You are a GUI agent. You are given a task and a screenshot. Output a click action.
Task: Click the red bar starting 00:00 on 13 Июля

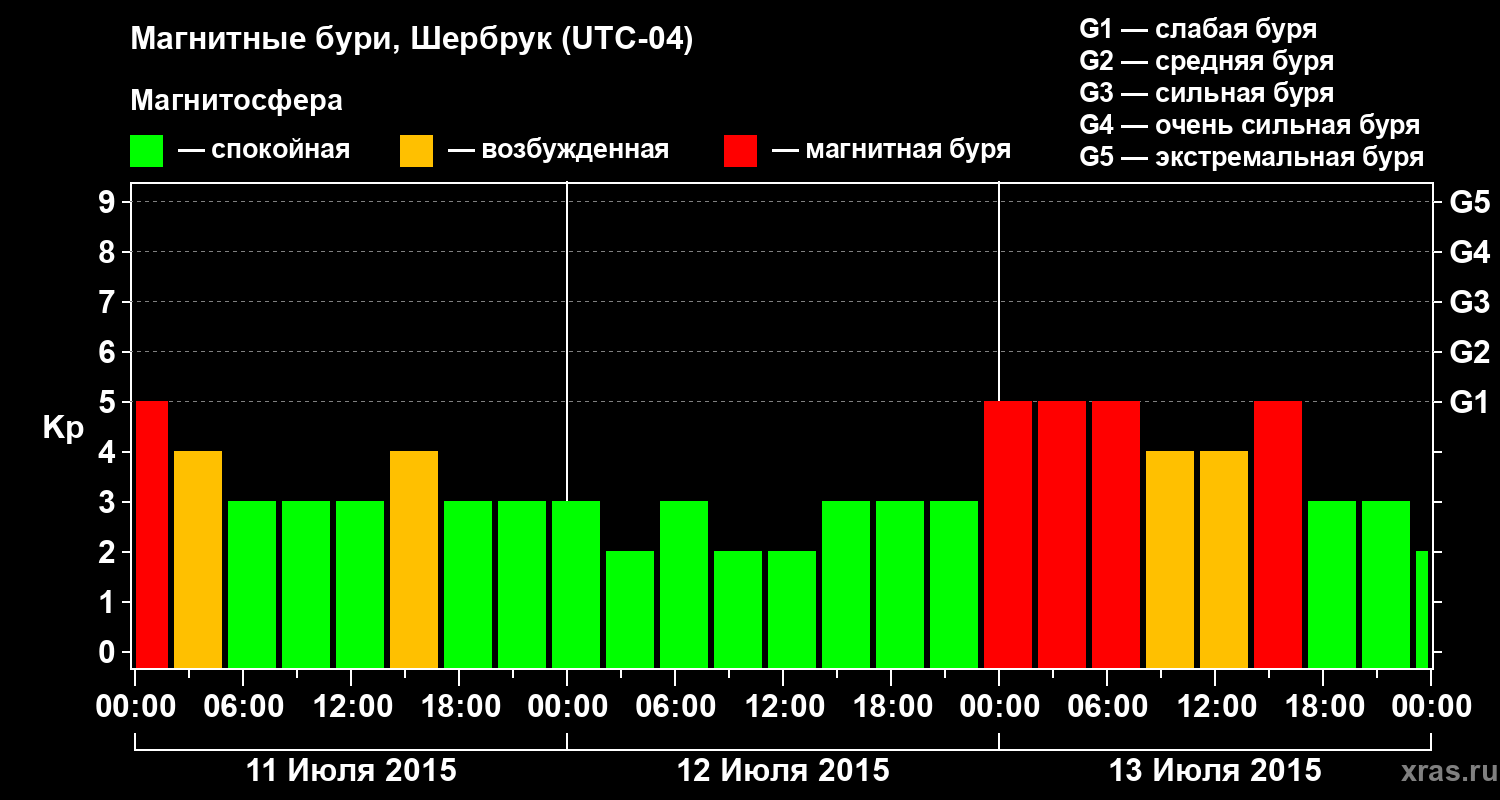(1008, 534)
